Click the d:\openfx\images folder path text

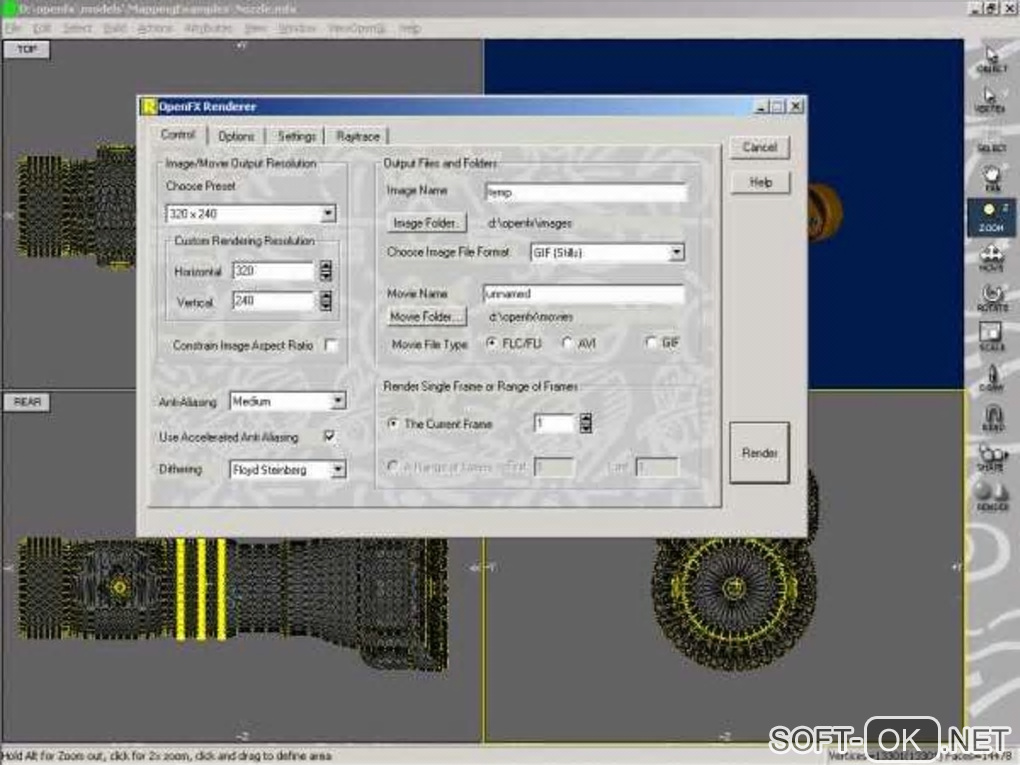(x=530, y=223)
